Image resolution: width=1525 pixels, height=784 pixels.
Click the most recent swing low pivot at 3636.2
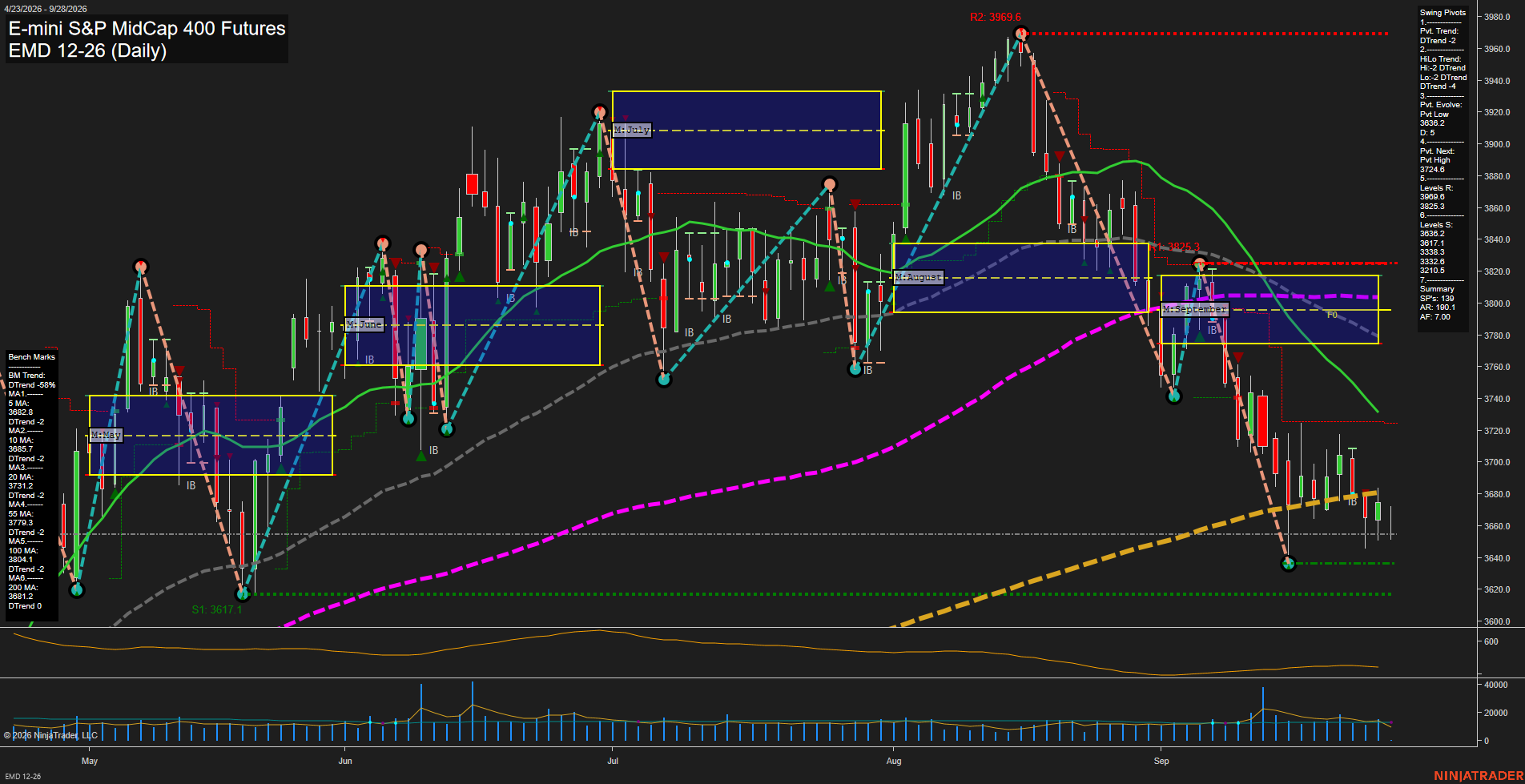click(1288, 564)
